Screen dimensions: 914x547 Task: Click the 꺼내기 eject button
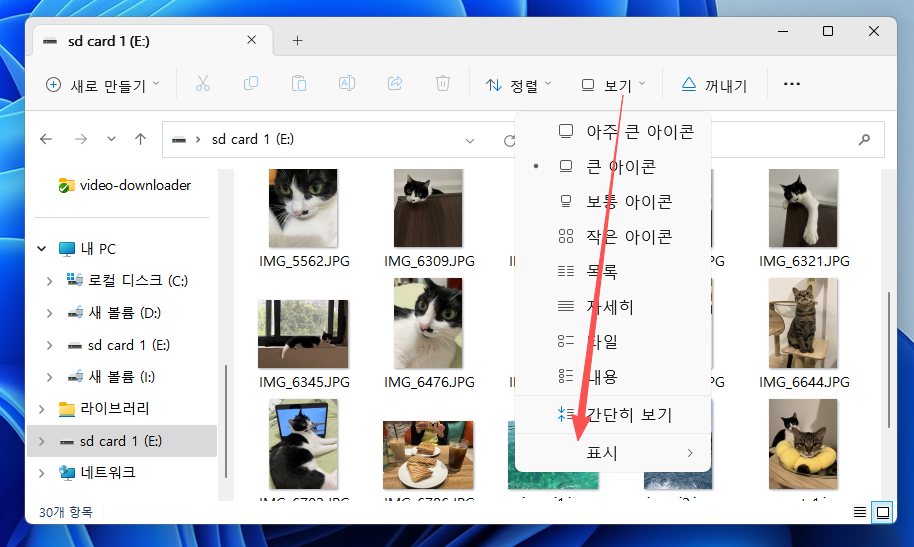tap(714, 85)
